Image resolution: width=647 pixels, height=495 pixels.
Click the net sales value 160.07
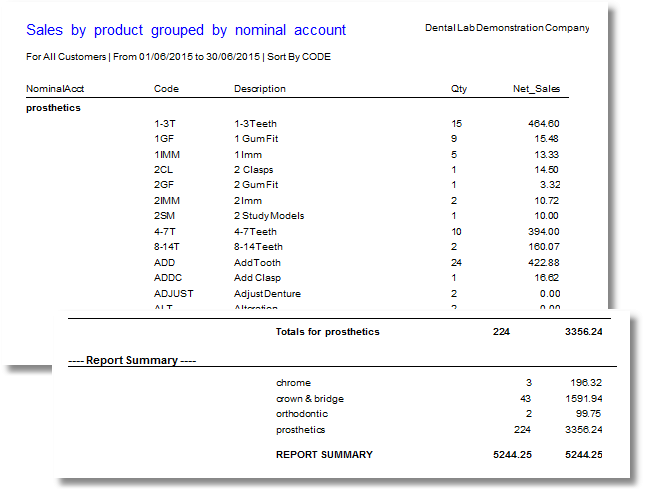544,246
